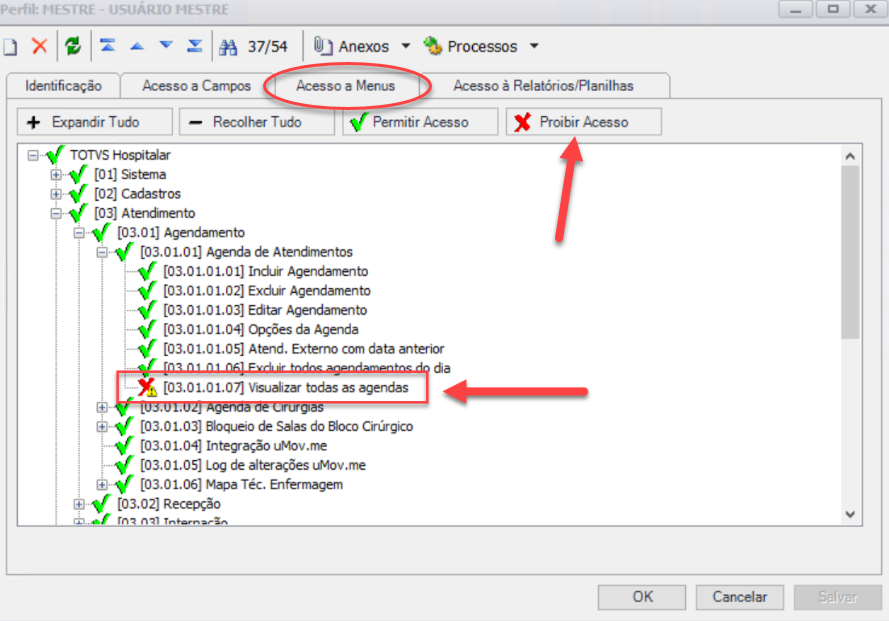Click the Processos gear icon

tap(433, 46)
